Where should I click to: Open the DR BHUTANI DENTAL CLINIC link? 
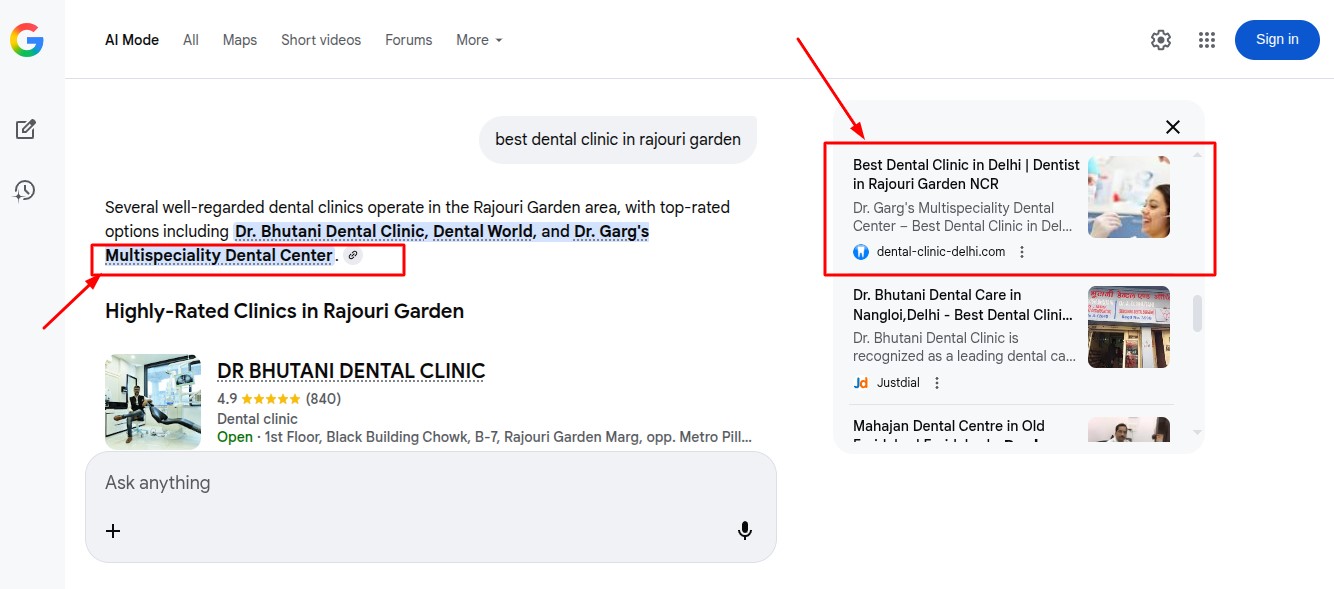(351, 371)
